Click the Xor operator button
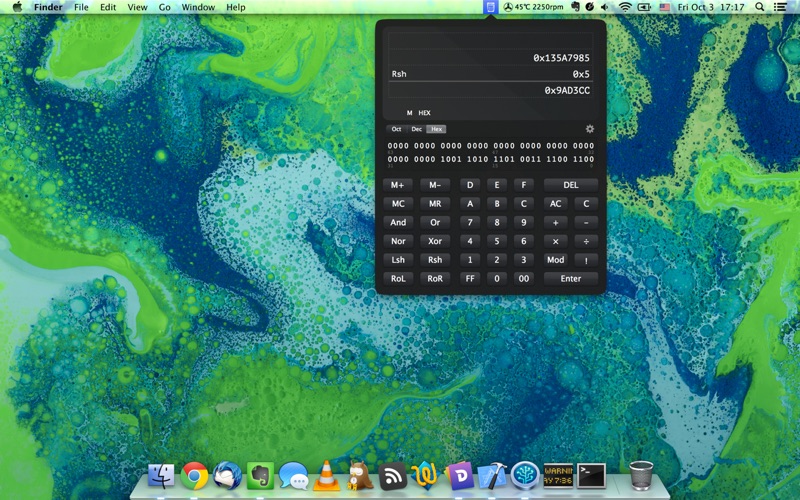The width and height of the screenshot is (800, 500). point(435,241)
